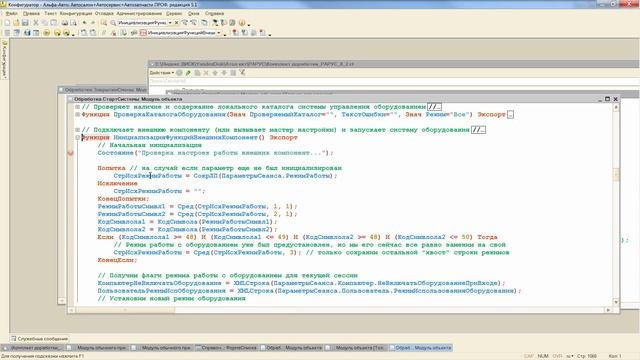Click the filter funnel icon in background window
640x360 pixels.
pyautogui.click(x=242, y=73)
